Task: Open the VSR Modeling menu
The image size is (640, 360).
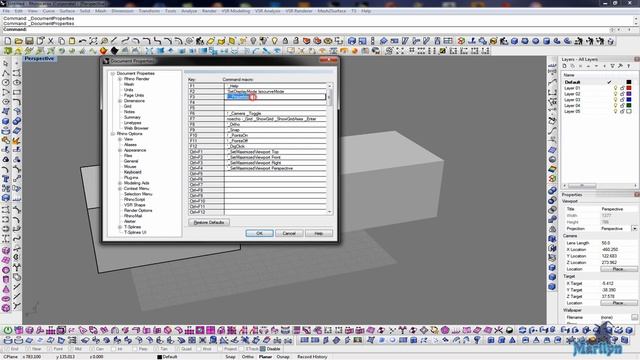Action: click(x=236, y=11)
